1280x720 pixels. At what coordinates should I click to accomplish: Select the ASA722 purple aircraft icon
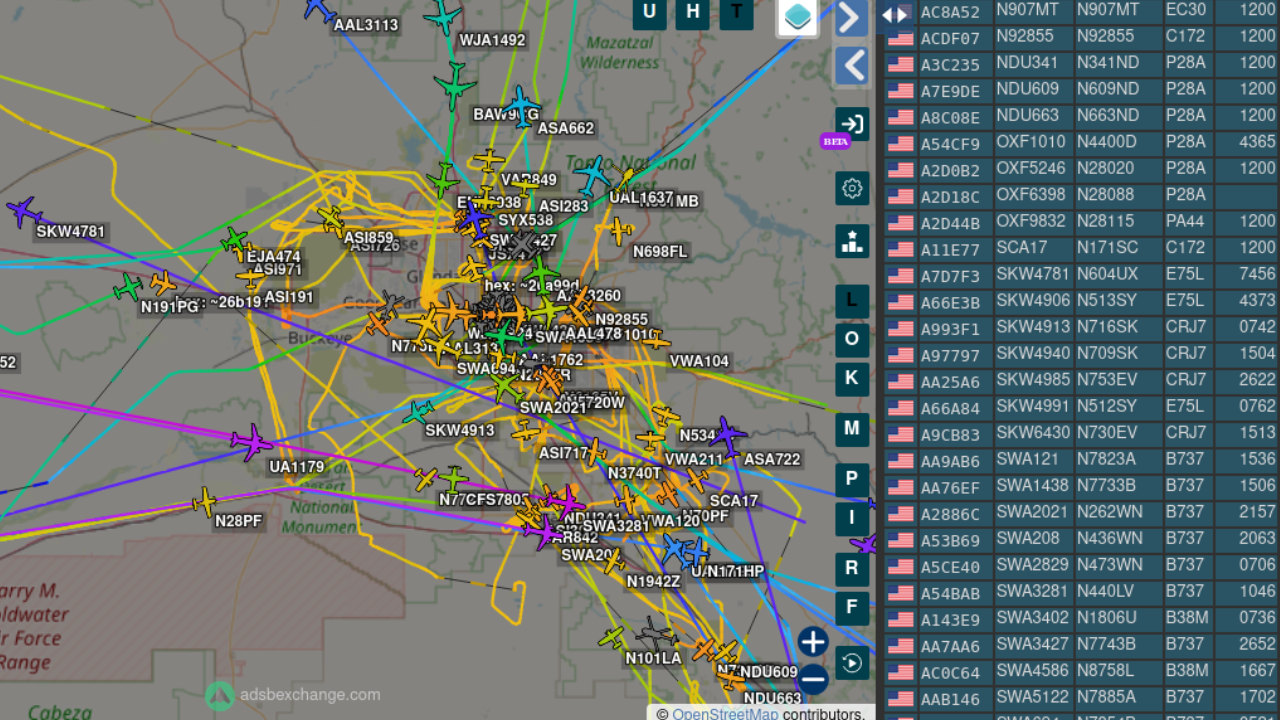(x=726, y=437)
